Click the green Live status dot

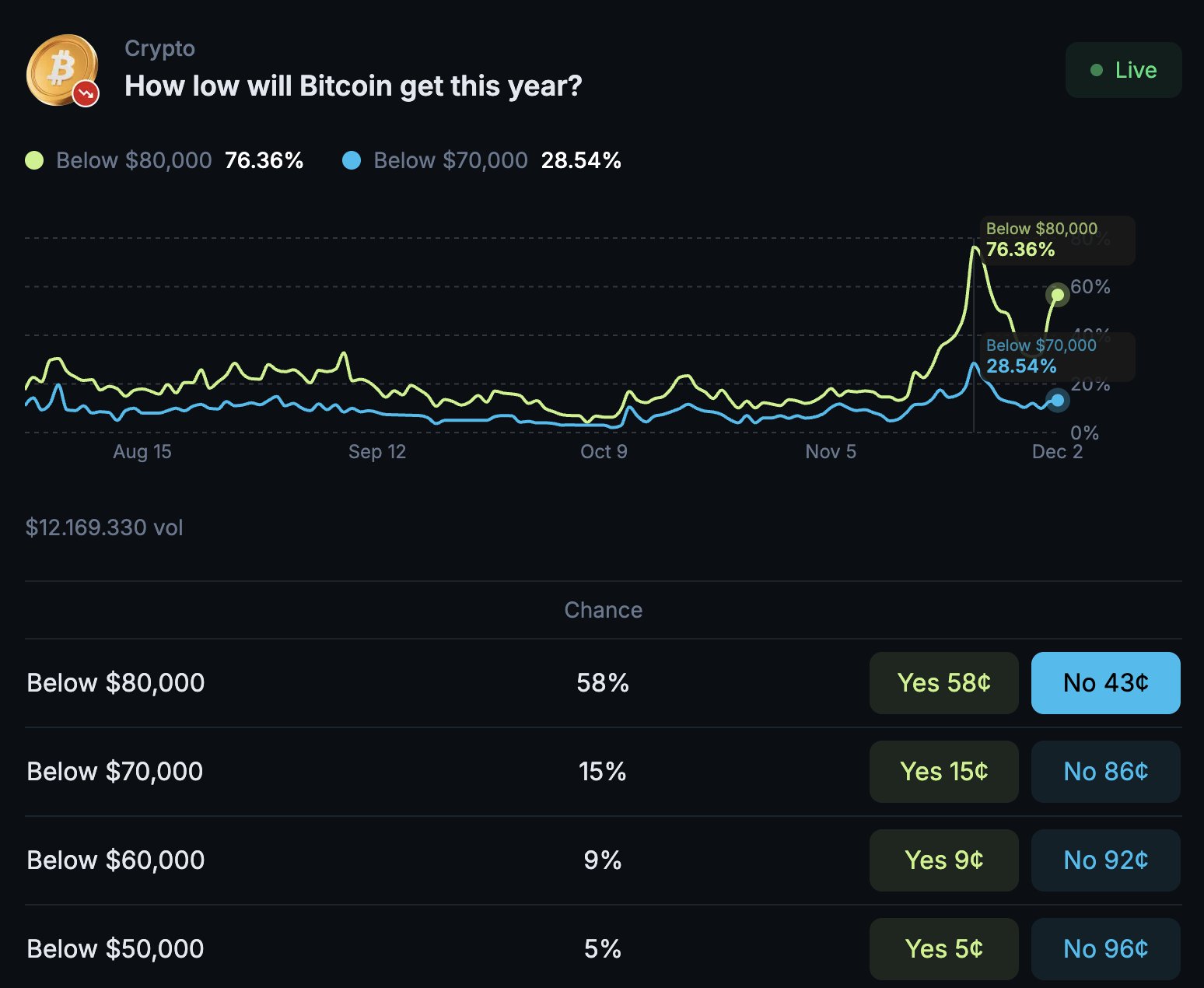[x=1097, y=70]
